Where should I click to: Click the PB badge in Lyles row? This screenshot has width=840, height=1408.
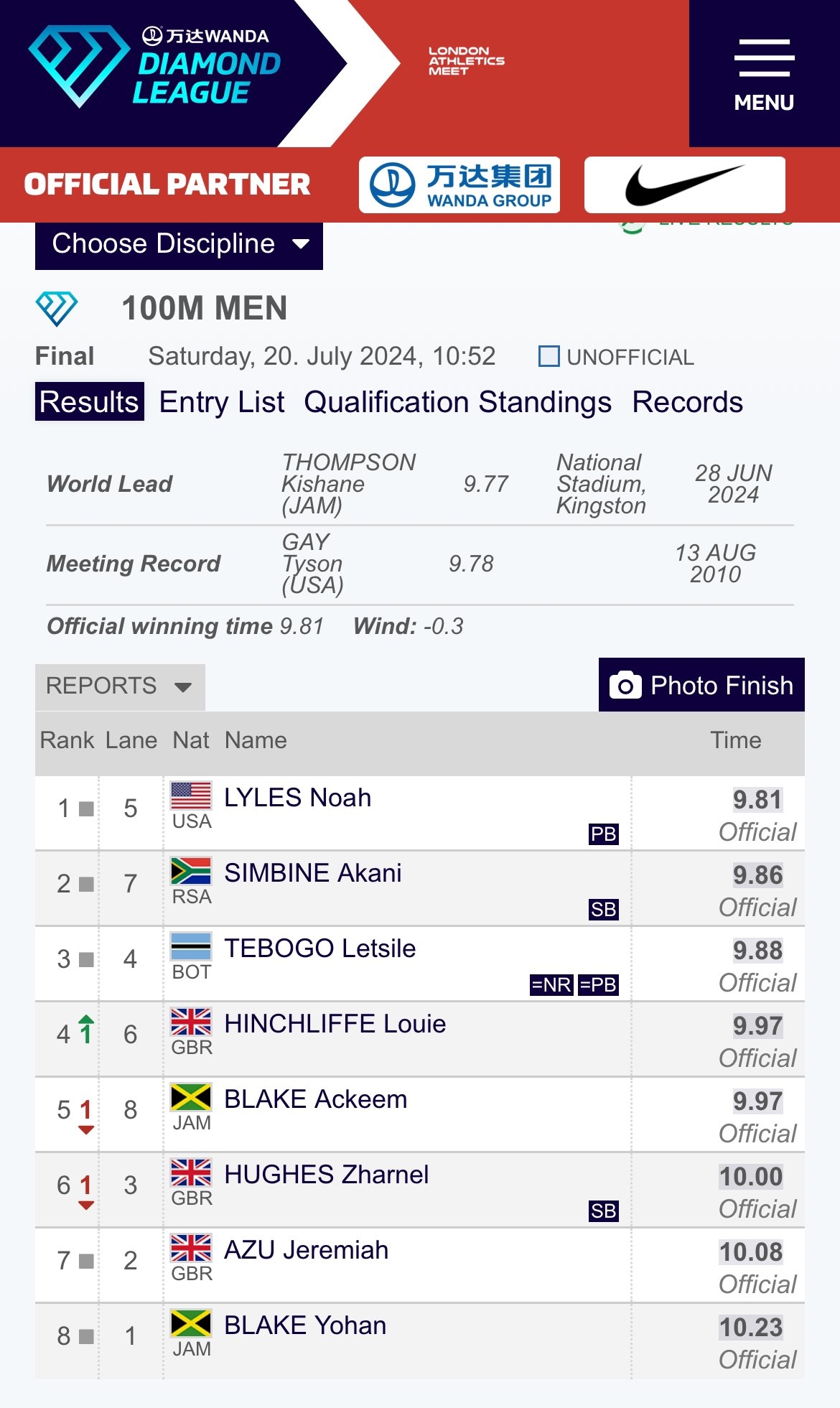click(x=603, y=834)
